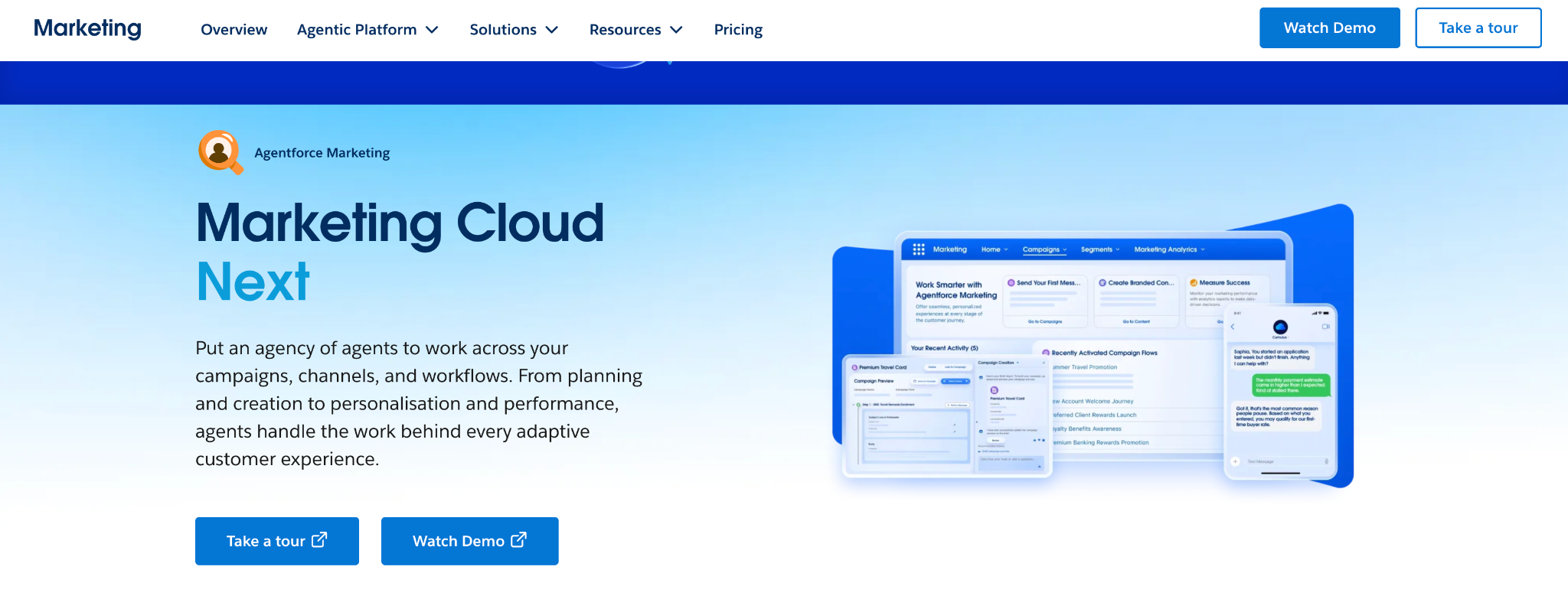Click the Campaigns tab in preview image
This screenshot has width=1568, height=596.
1044,249
